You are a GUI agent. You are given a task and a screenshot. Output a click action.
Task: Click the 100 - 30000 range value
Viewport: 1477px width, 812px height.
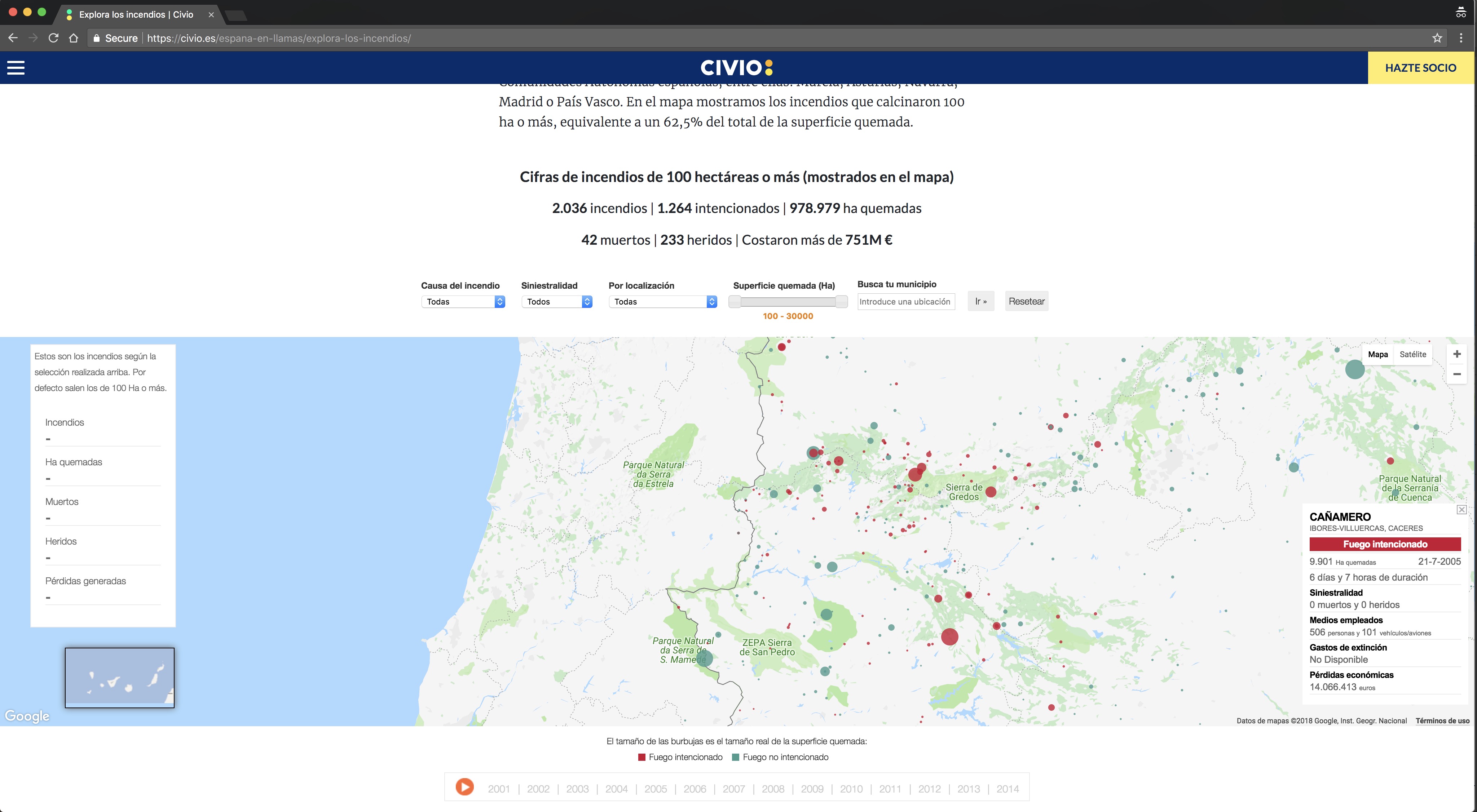click(788, 316)
